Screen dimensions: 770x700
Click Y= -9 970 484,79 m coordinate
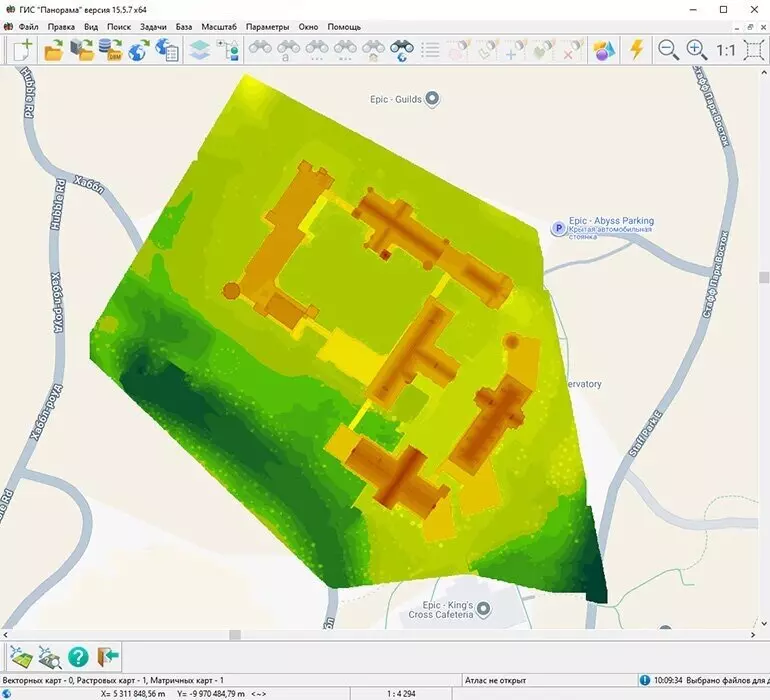tap(211, 694)
